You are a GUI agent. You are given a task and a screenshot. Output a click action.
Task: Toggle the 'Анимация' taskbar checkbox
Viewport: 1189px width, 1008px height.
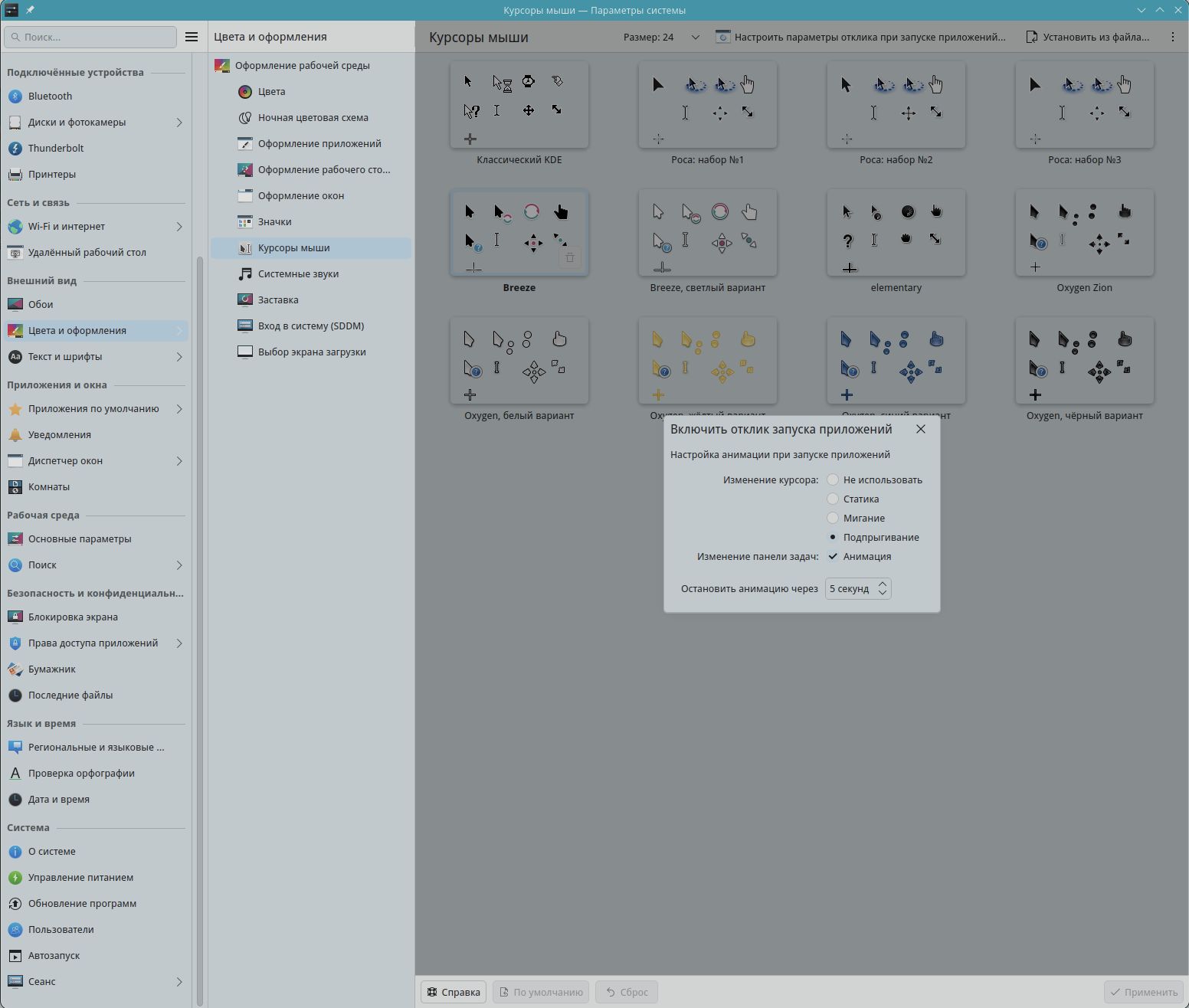pos(833,556)
